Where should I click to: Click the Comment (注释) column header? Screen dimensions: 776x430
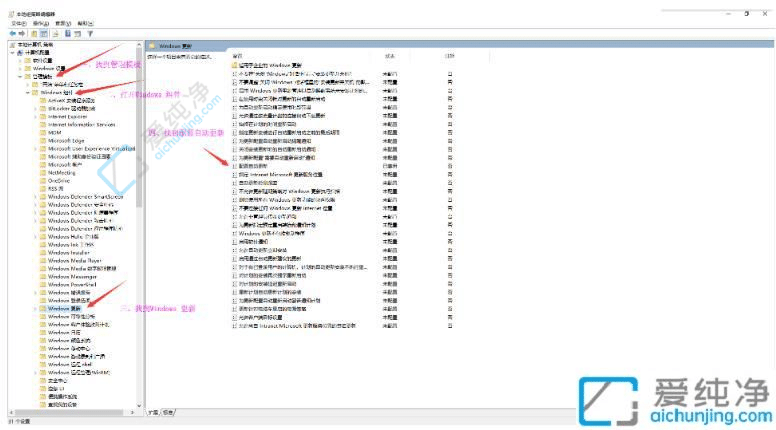tap(449, 56)
